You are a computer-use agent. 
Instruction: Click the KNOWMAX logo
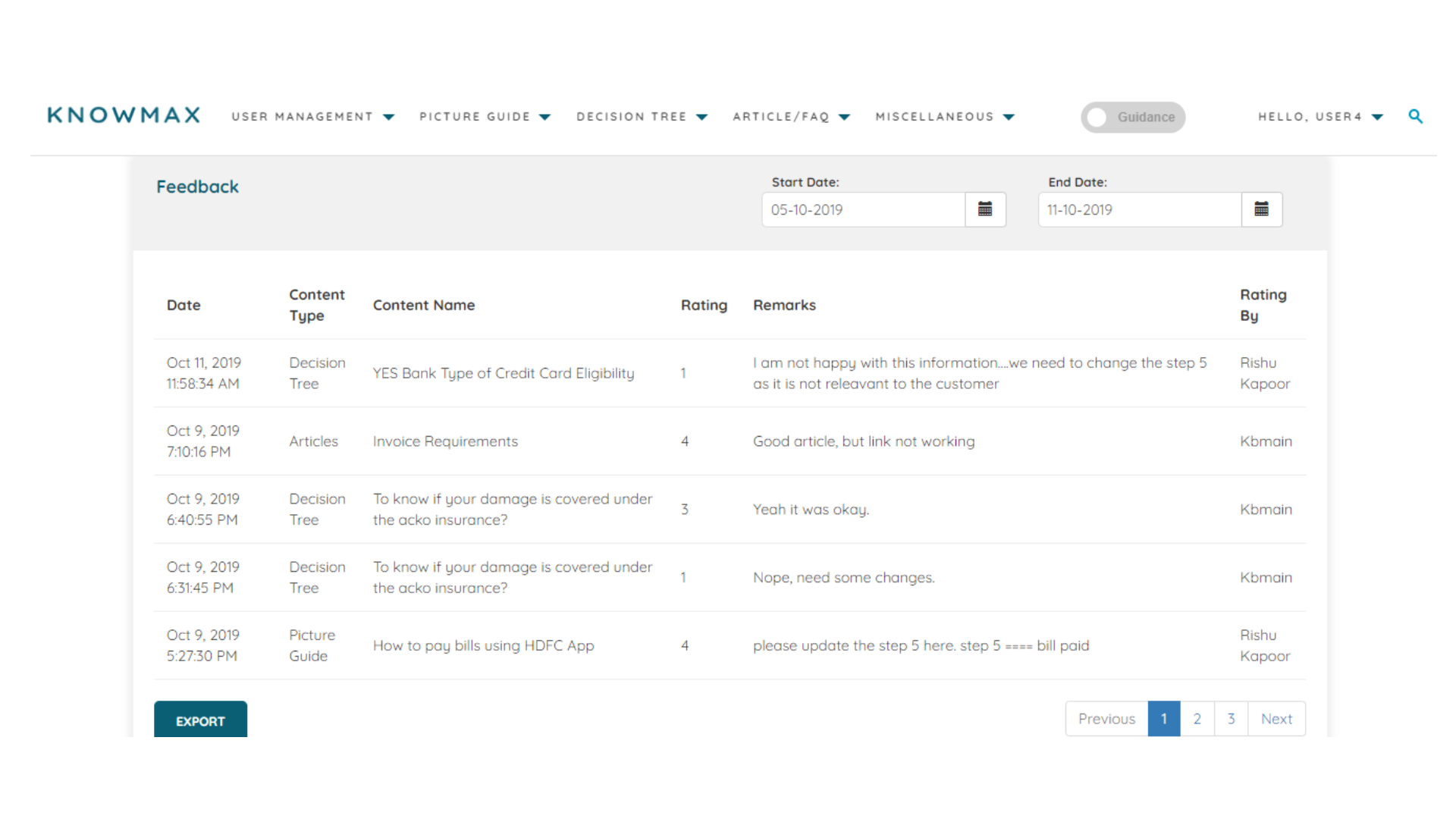pyautogui.click(x=124, y=115)
